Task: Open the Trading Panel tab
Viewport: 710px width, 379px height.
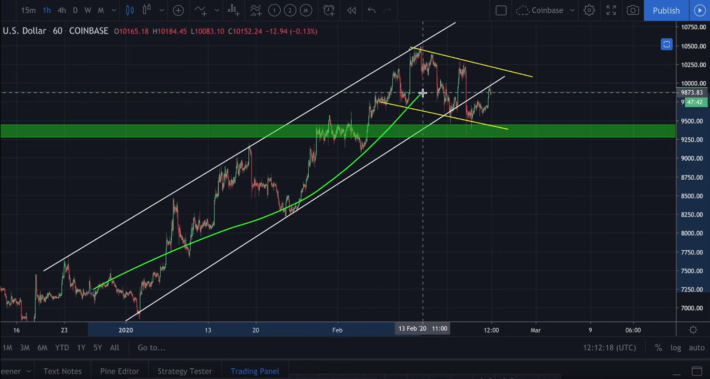Action: coord(255,371)
